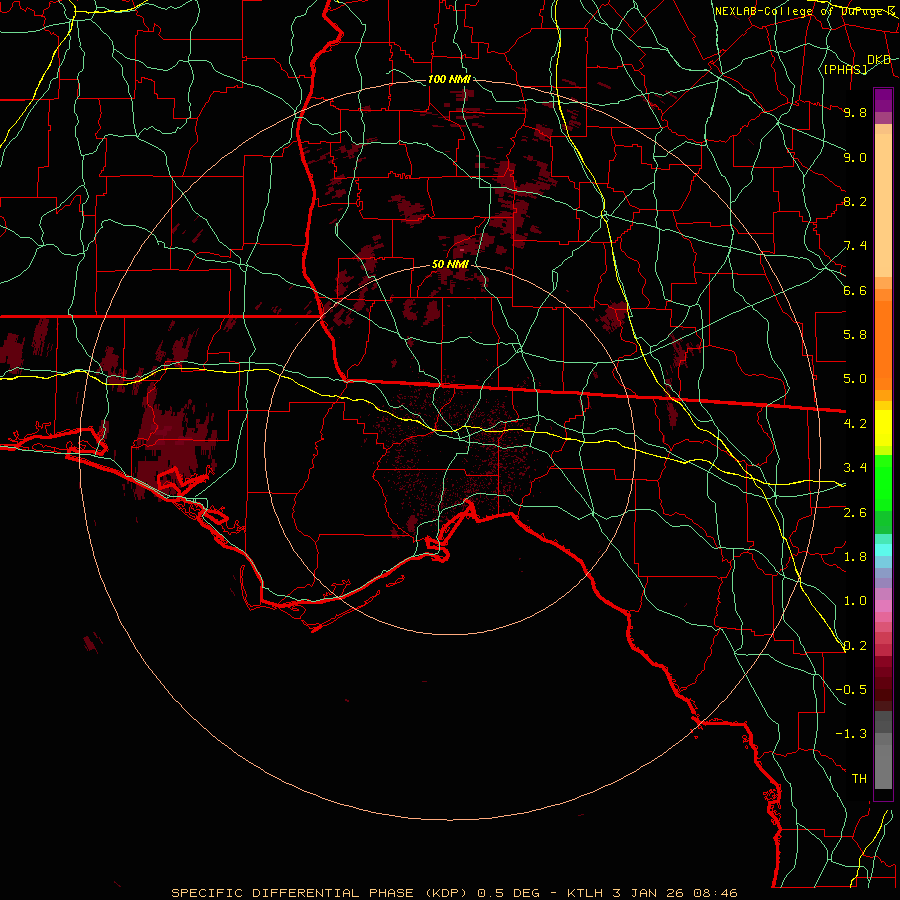Select the 9.0 value on the color scale
Viewport: 900px width, 900px height.
(855, 157)
